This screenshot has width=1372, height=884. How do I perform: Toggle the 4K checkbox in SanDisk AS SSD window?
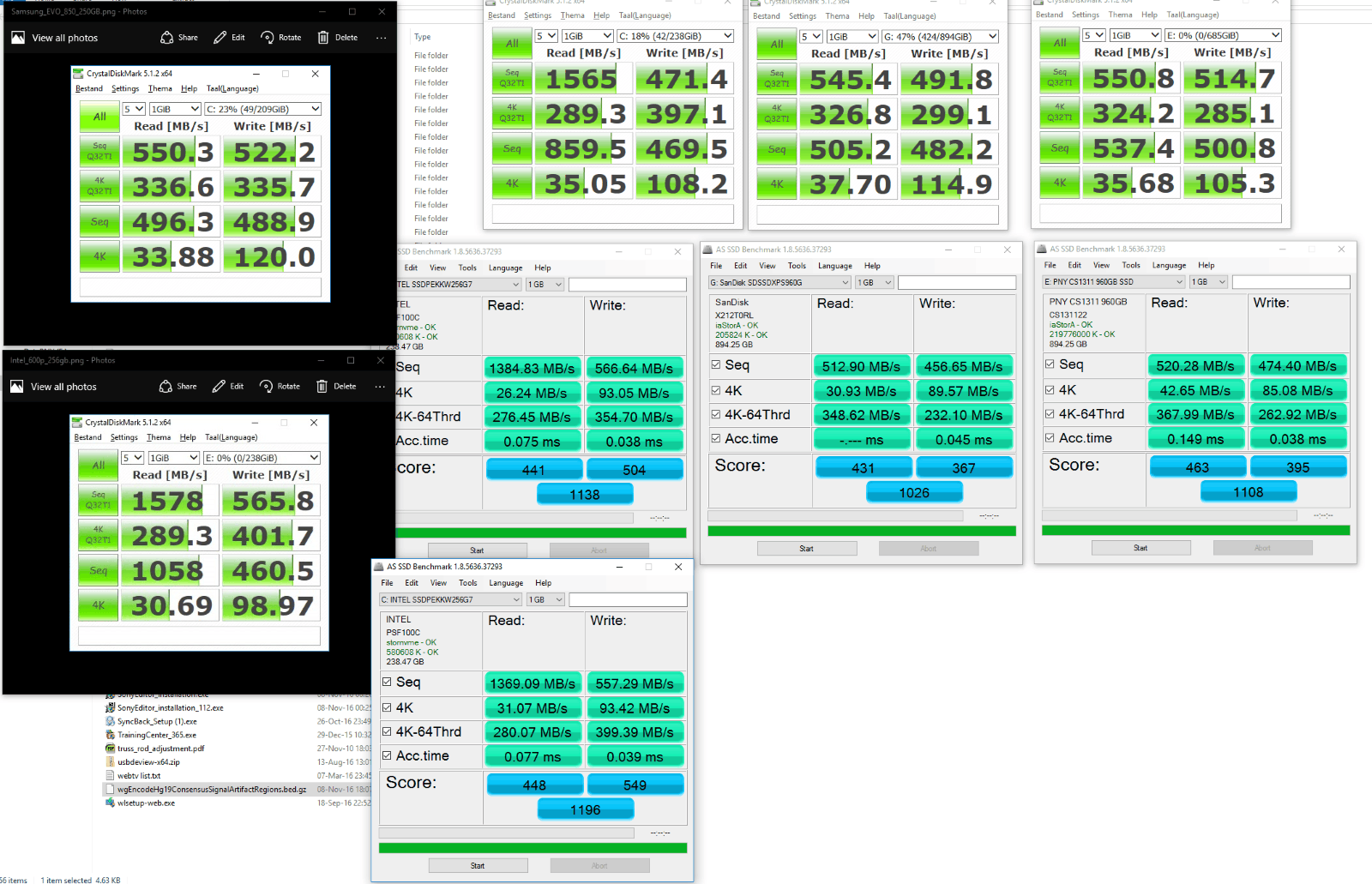(x=716, y=390)
